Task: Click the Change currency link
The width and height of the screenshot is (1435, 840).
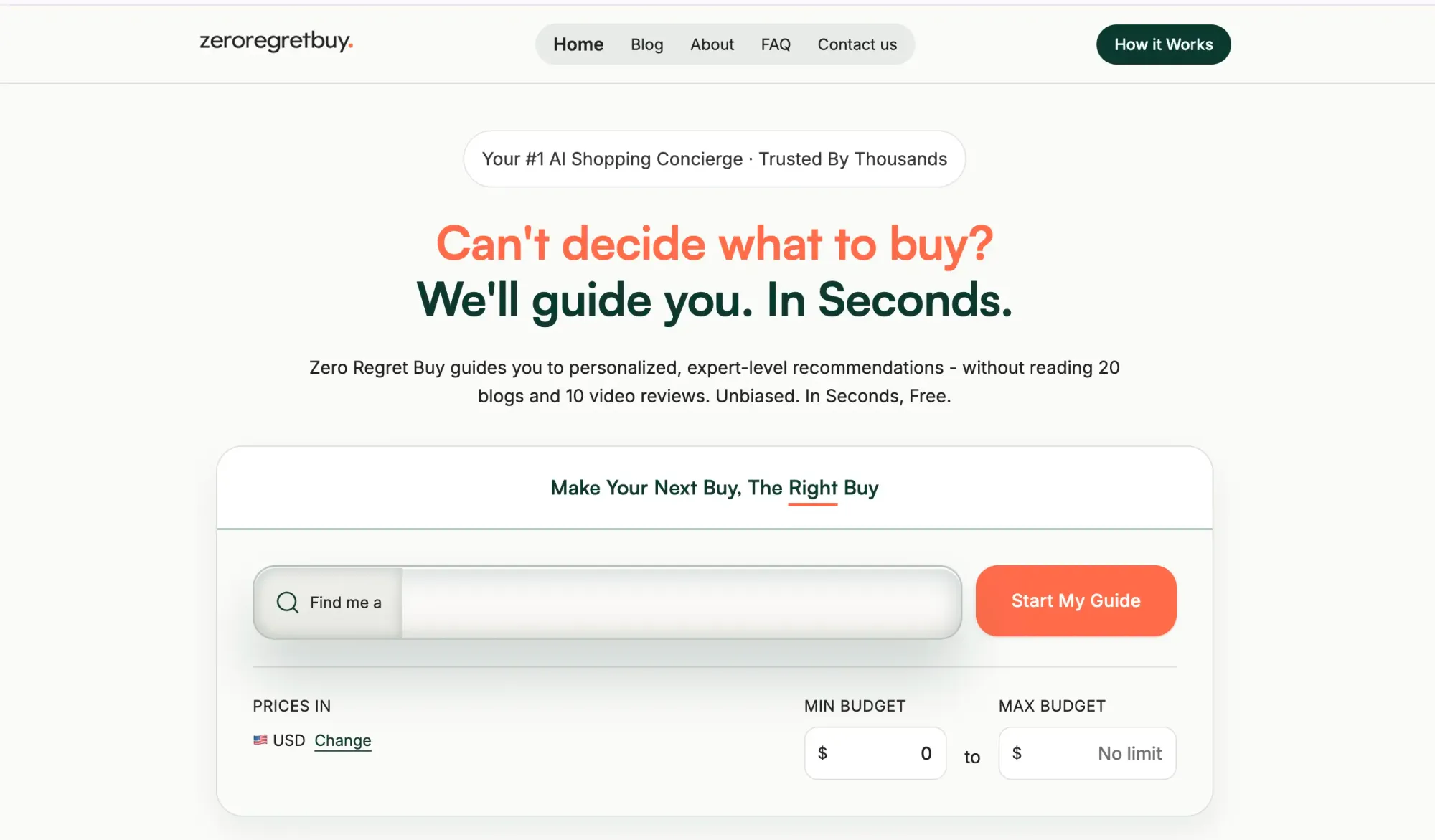Action: (342, 740)
